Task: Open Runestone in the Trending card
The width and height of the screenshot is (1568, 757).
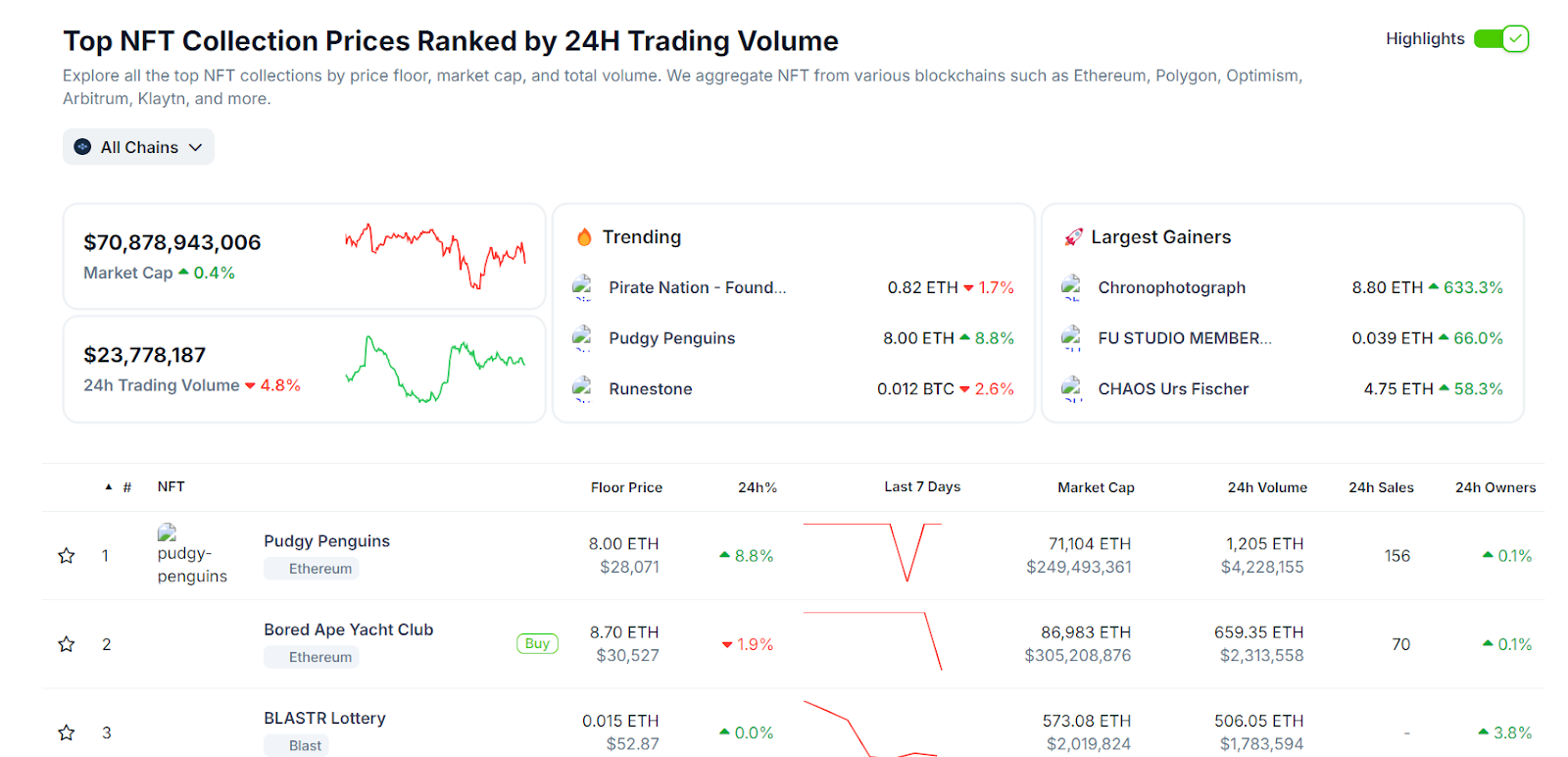Action: pyautogui.click(x=651, y=389)
